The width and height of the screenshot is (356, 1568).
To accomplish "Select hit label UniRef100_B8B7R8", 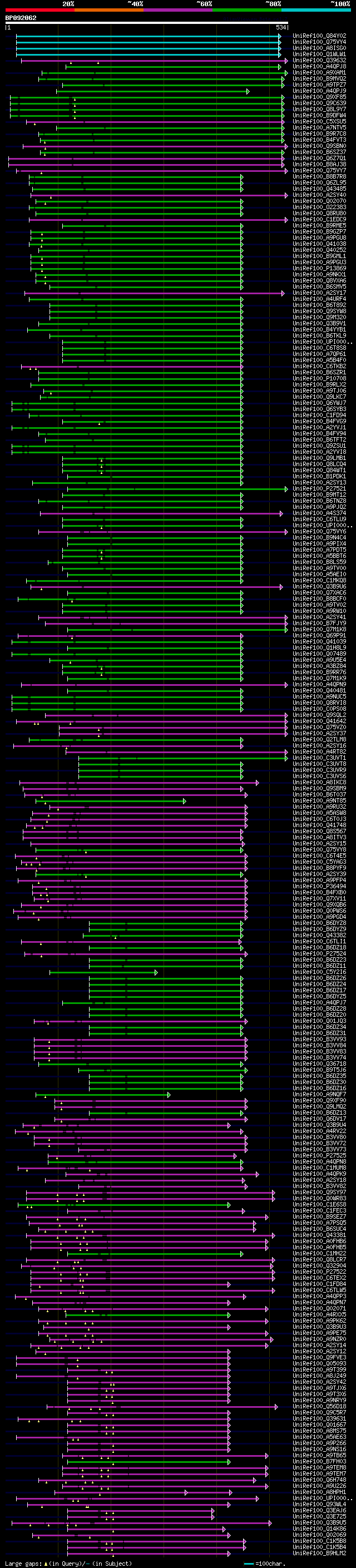I will (x=319, y=176).
